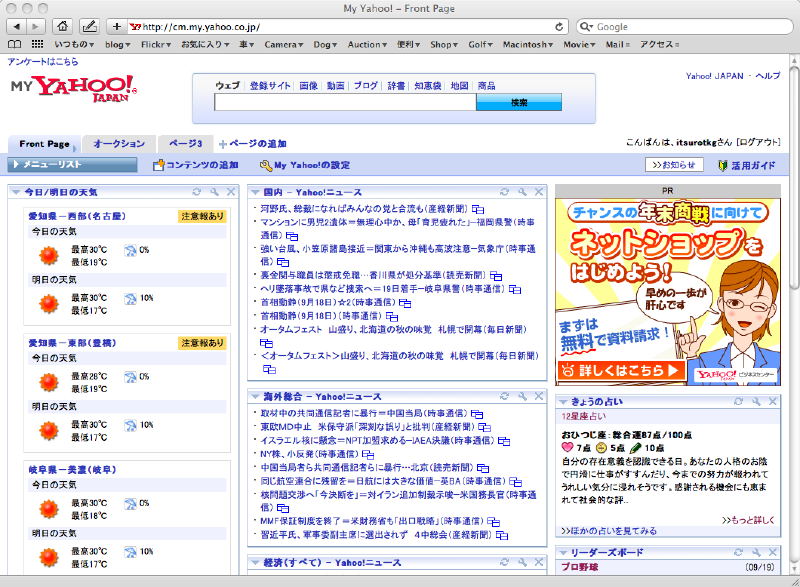Click the >>お知らせ button

pyautogui.click(x=674, y=165)
